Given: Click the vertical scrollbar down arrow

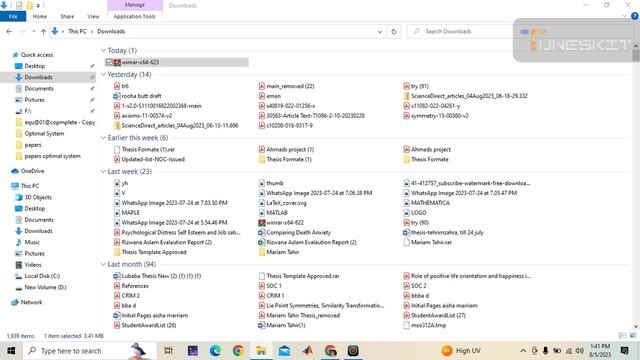Looking at the screenshot, I should (x=636, y=326).
